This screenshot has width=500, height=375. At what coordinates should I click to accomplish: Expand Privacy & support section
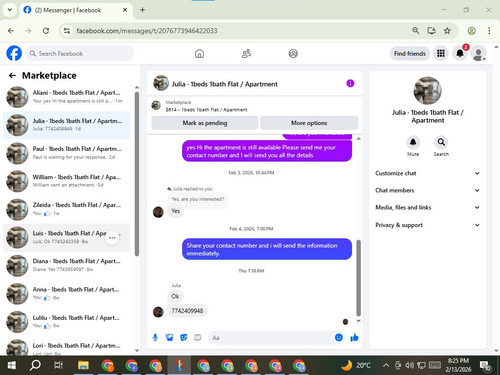click(x=427, y=225)
